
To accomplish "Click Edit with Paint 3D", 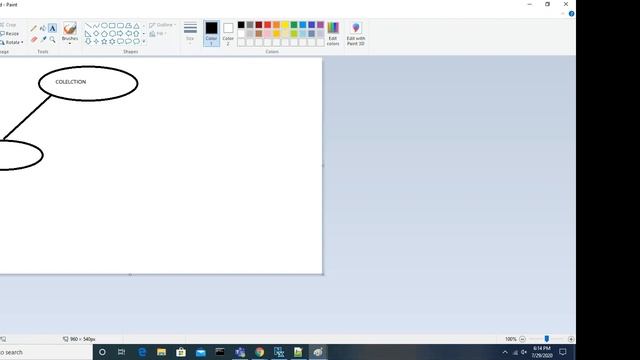I will (x=356, y=33).
